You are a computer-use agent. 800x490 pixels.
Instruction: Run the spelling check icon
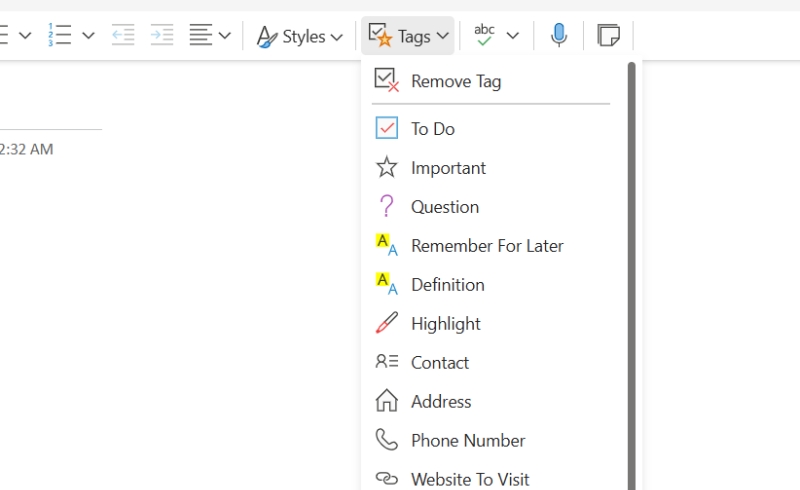pos(484,35)
